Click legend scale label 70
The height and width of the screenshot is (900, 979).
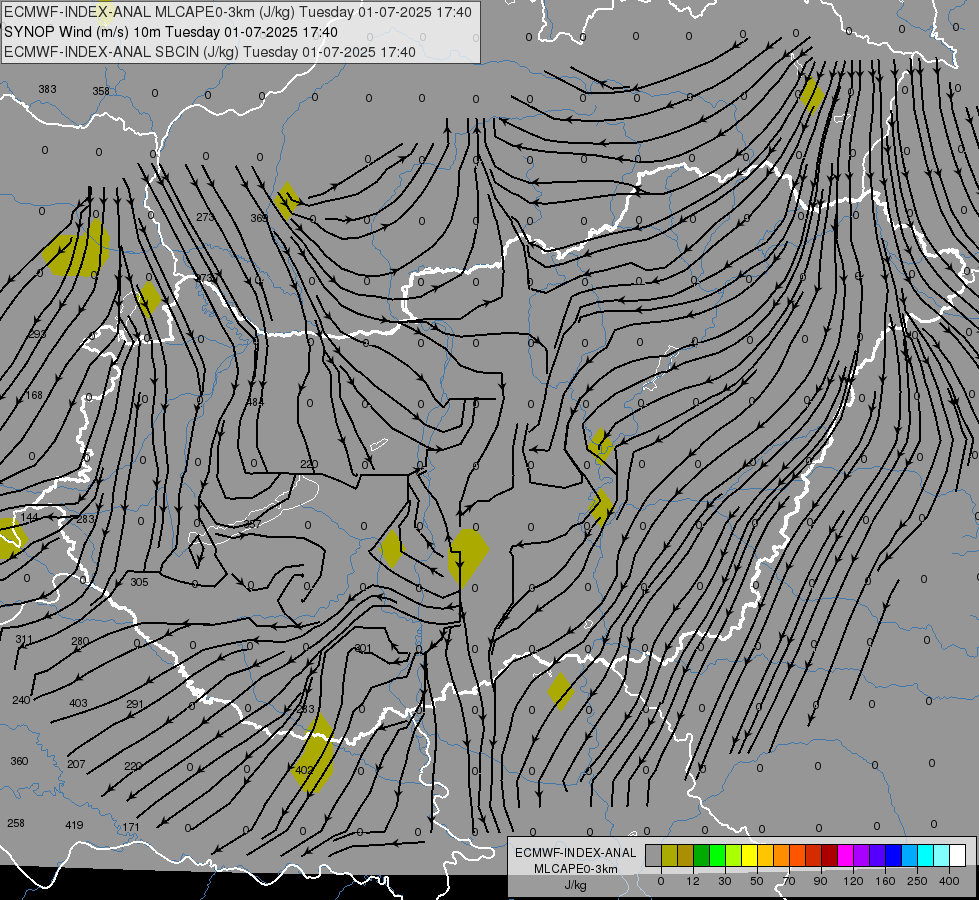[789, 881]
